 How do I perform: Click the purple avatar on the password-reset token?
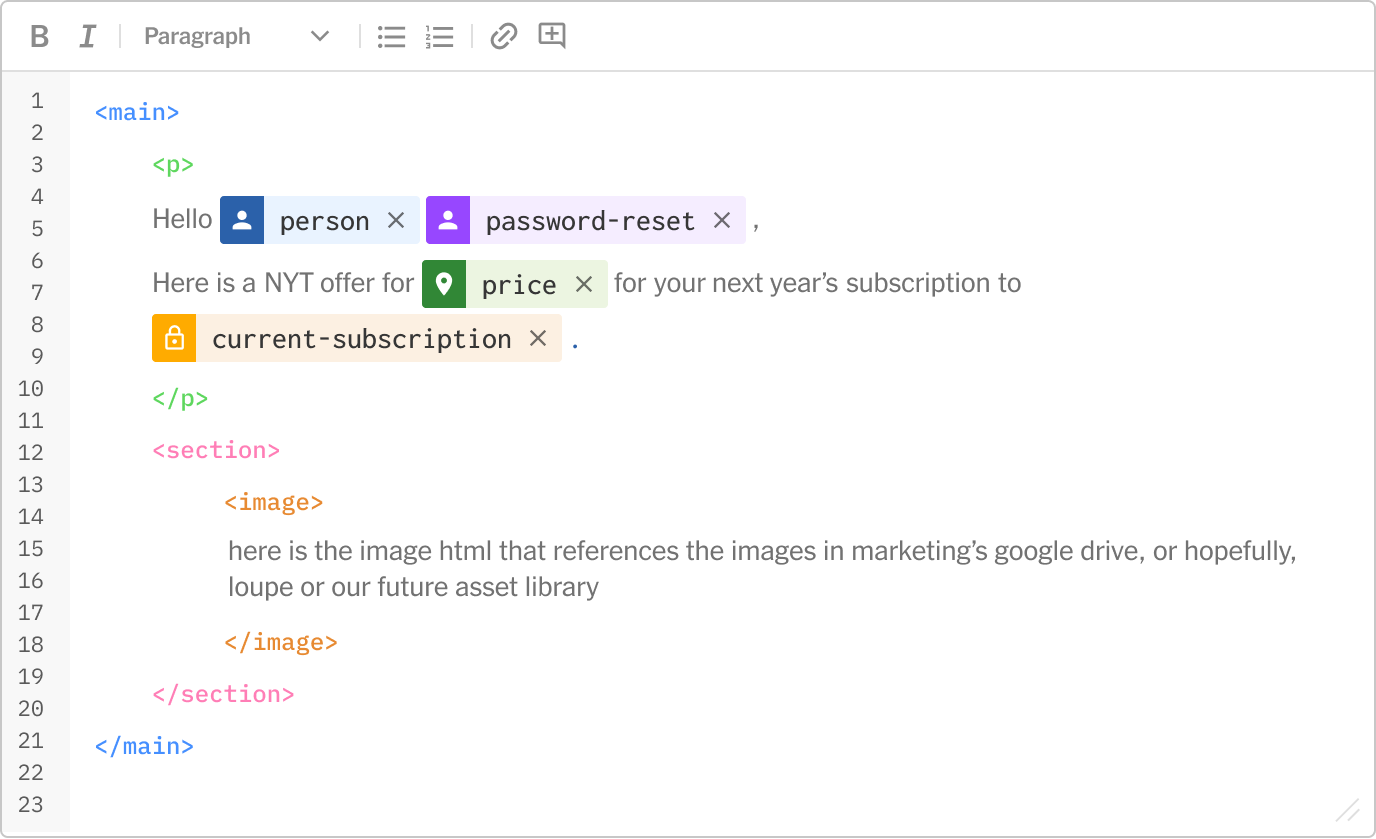[x=447, y=220]
